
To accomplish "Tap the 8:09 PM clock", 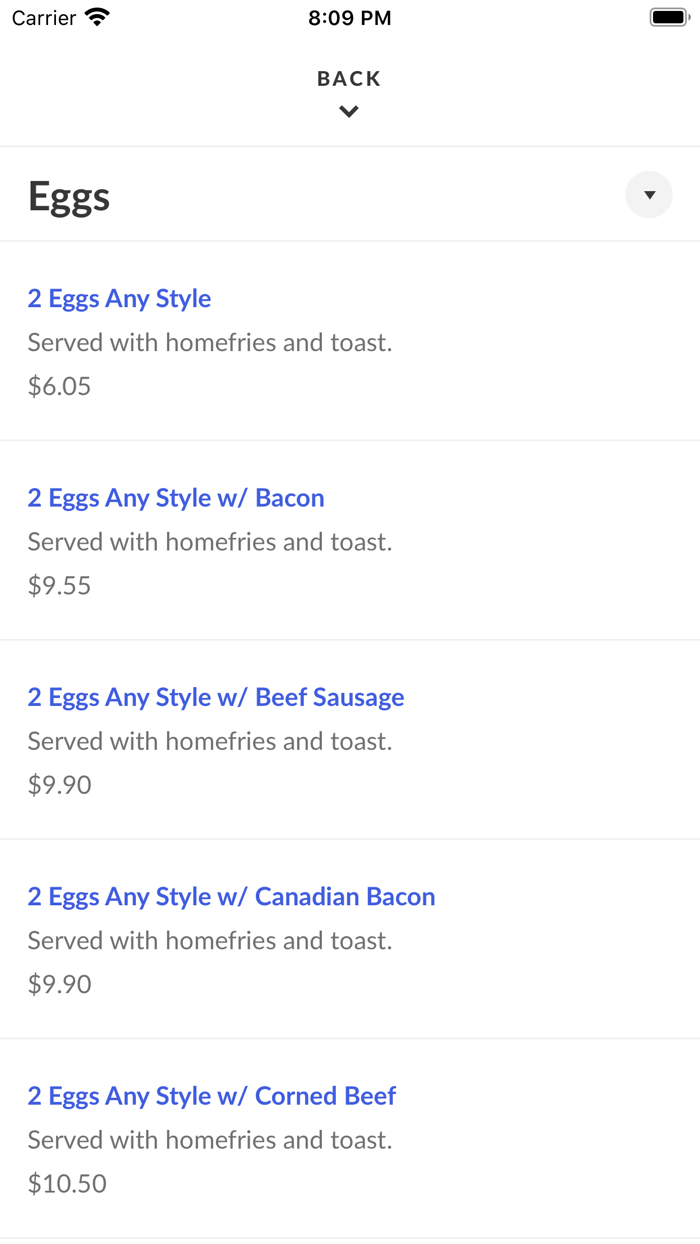I will (349, 18).
